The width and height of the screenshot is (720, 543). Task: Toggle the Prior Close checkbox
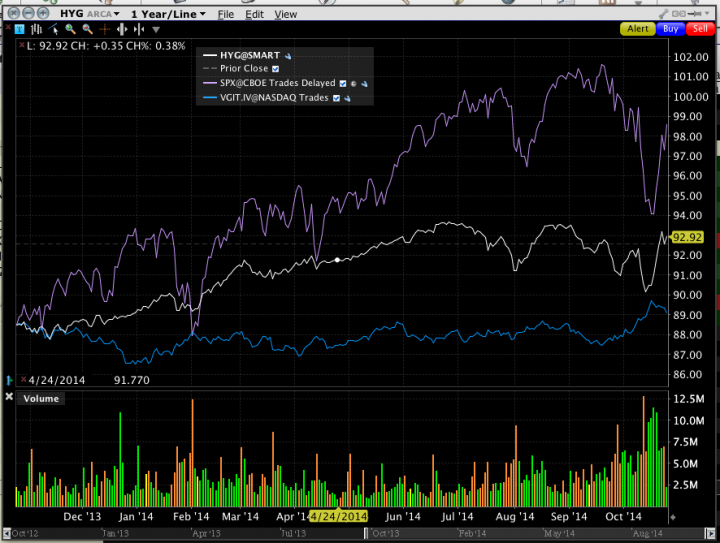pyautogui.click(x=276, y=69)
